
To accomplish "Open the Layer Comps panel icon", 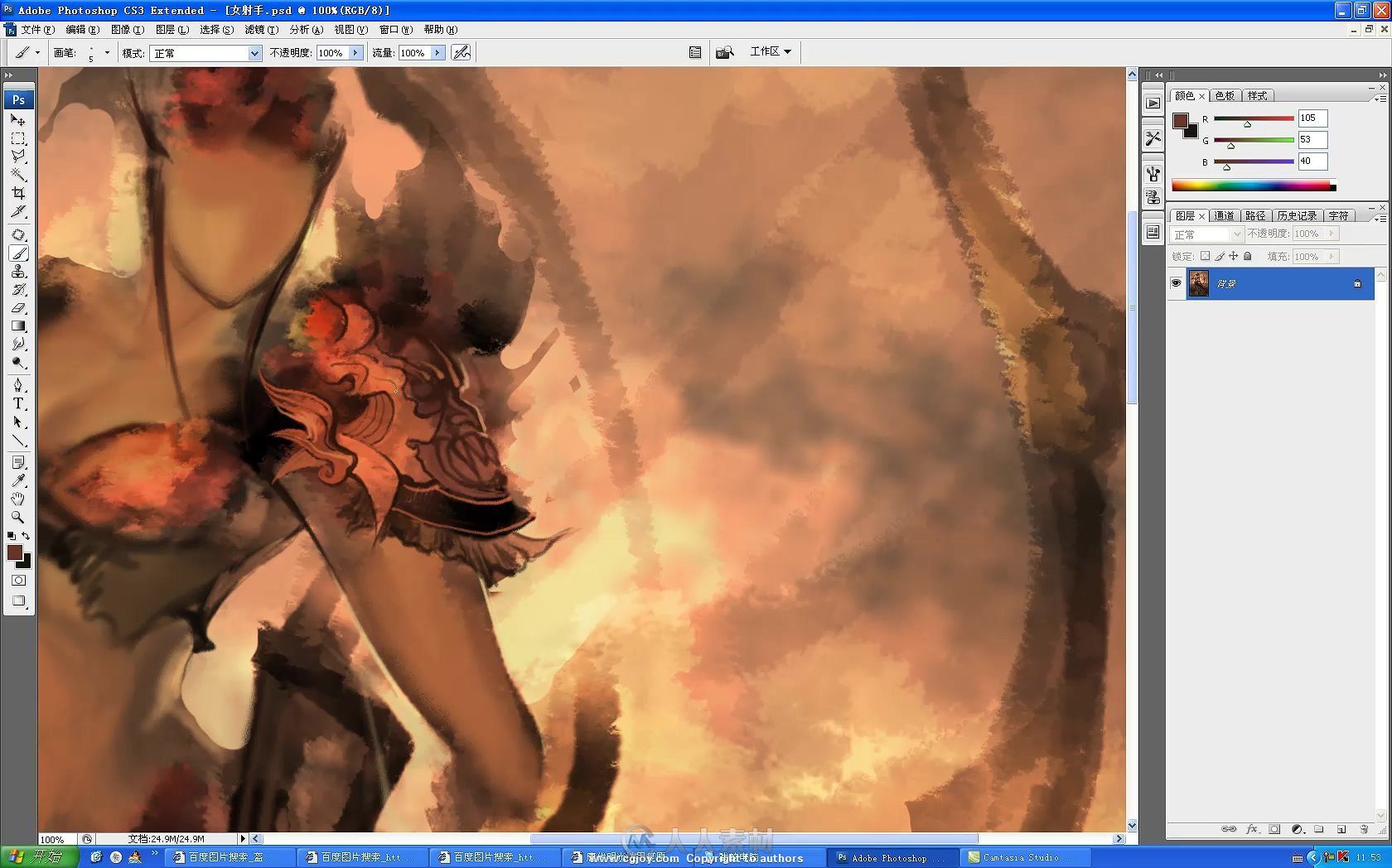I will 1153,233.
